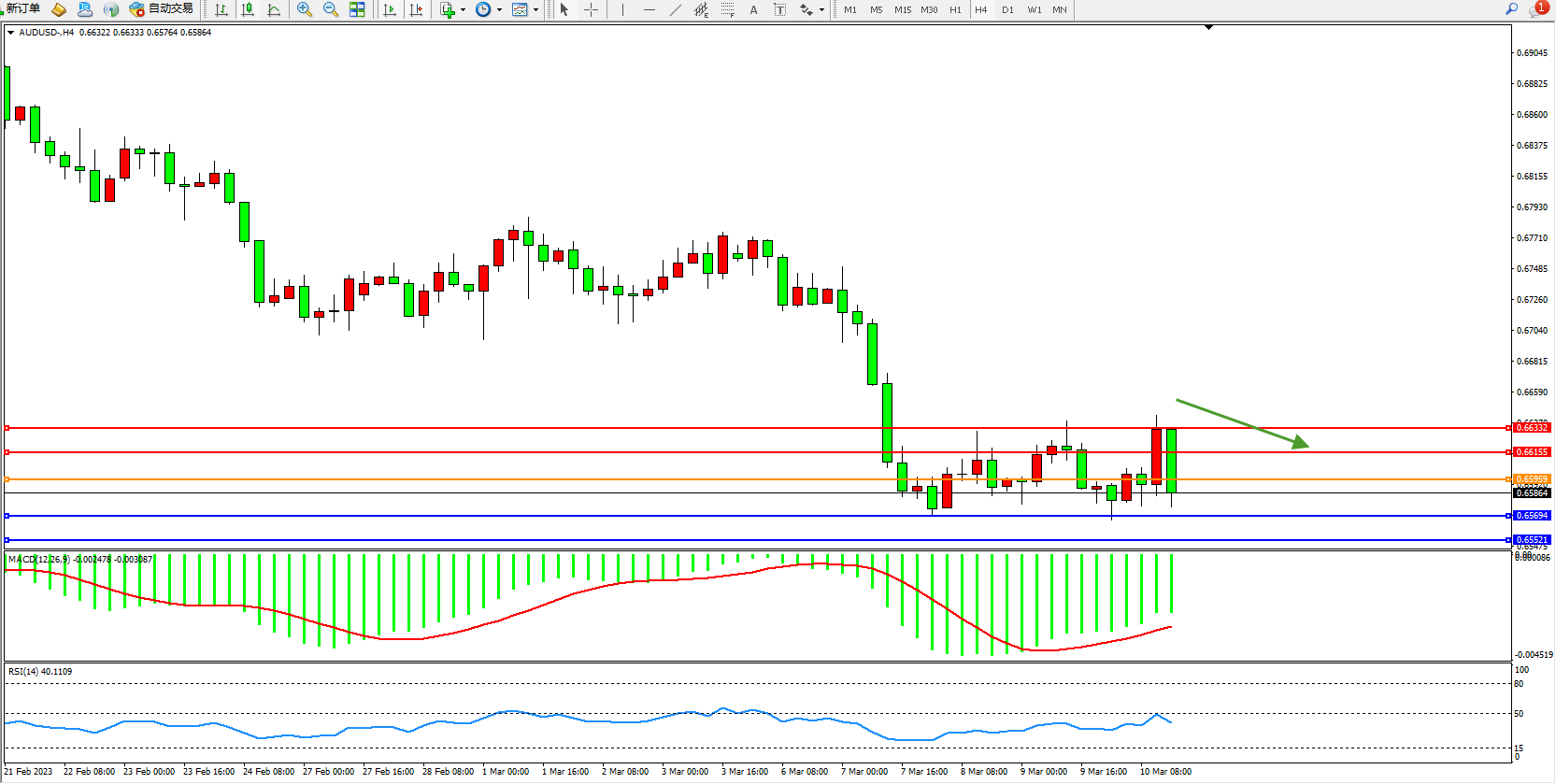Pick the Fibonacci retracement tool
Viewport: 1556px width, 784px height.
click(727, 9)
